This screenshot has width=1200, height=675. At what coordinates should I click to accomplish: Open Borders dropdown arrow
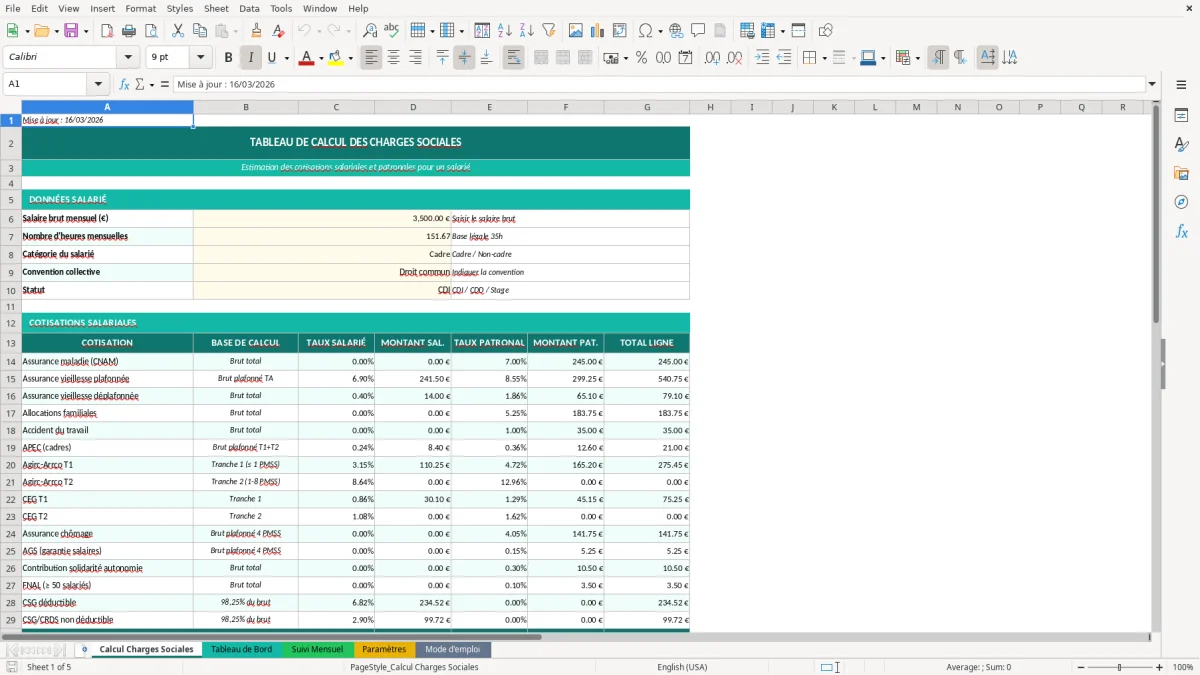click(826, 58)
